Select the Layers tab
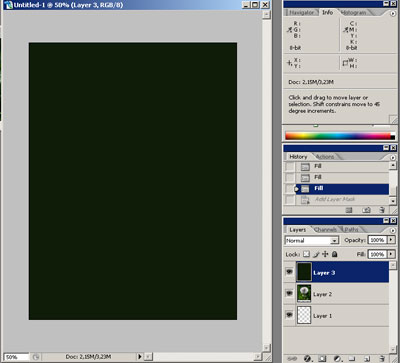The width and height of the screenshot is (400, 363). pyautogui.click(x=297, y=230)
